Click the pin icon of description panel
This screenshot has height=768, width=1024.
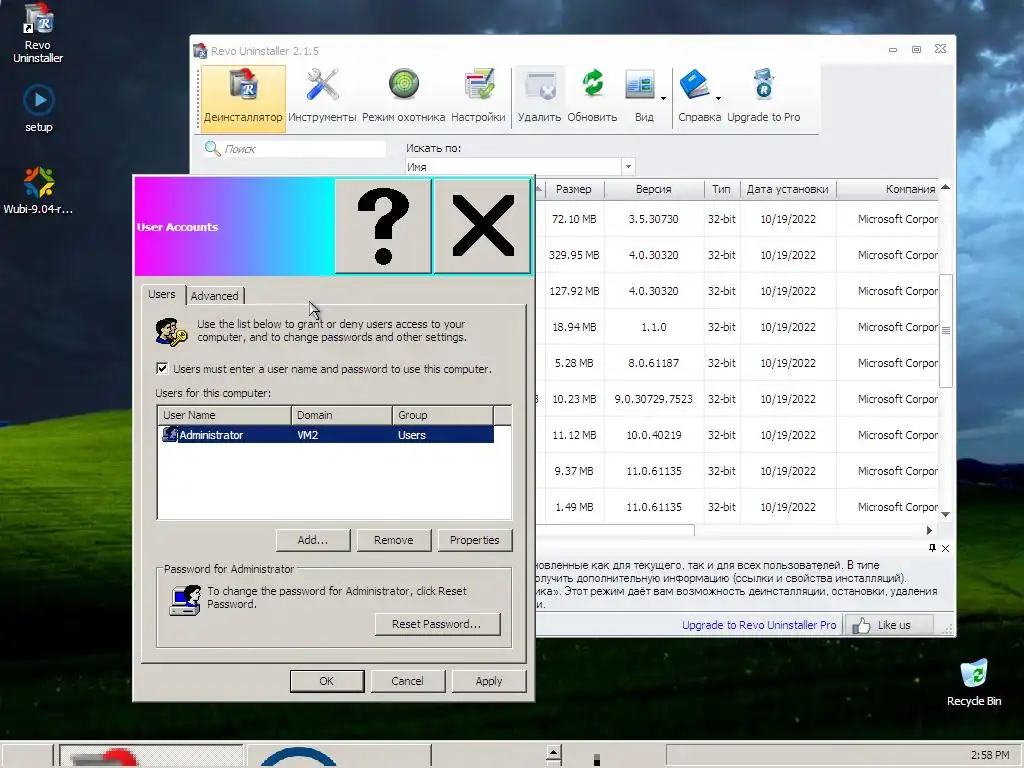(932, 548)
